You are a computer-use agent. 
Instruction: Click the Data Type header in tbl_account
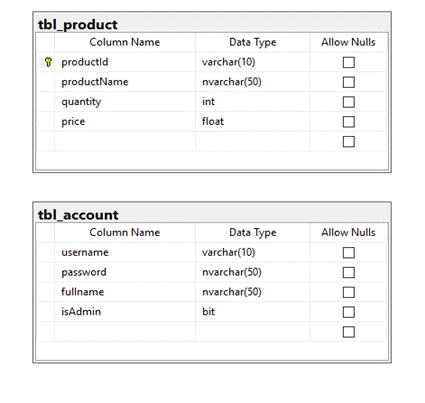point(253,233)
